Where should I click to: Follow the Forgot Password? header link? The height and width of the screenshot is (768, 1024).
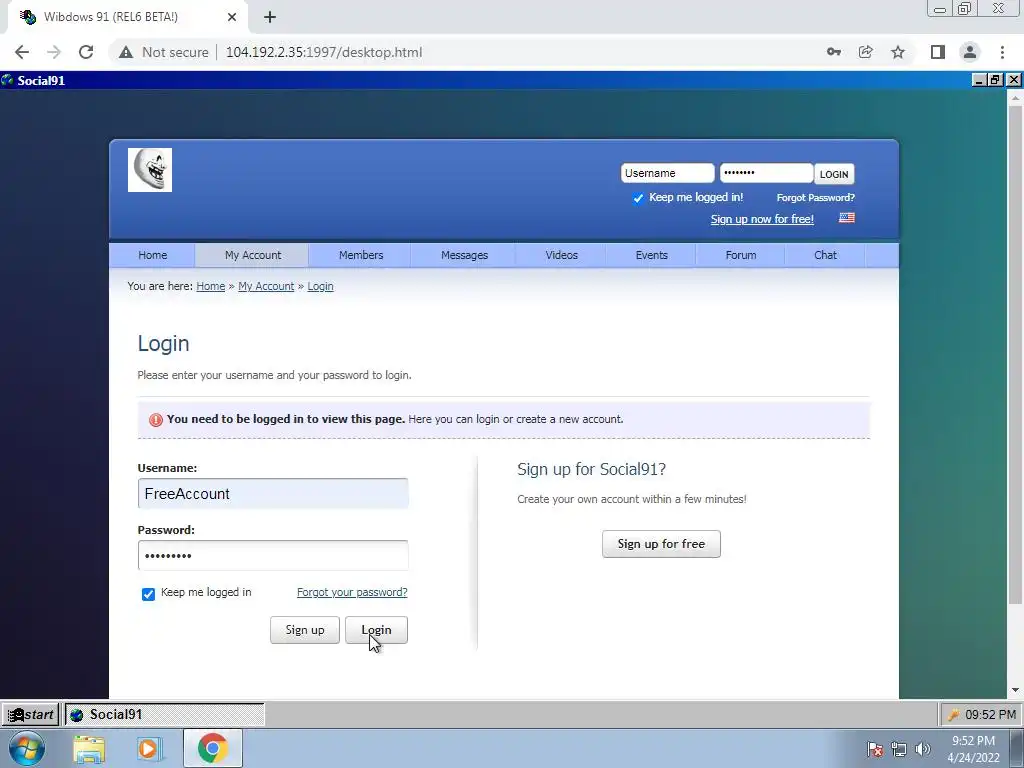(x=815, y=197)
